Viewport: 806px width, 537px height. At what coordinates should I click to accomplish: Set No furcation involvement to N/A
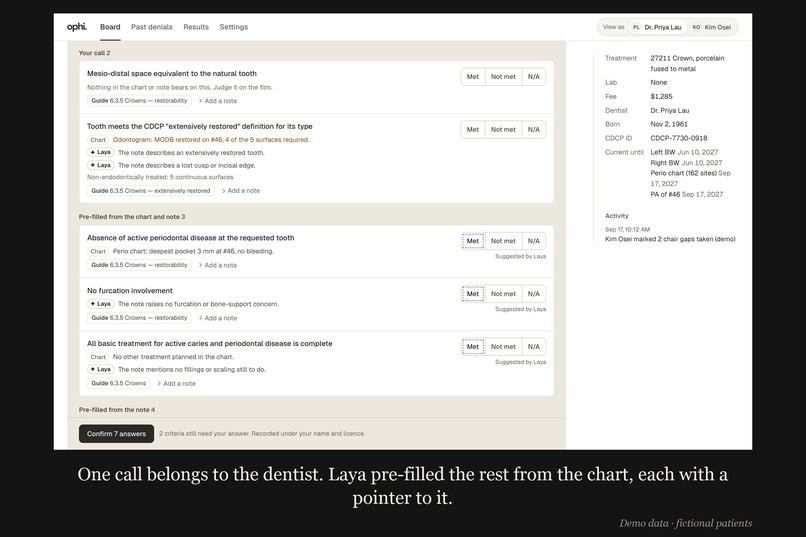[x=534, y=294]
